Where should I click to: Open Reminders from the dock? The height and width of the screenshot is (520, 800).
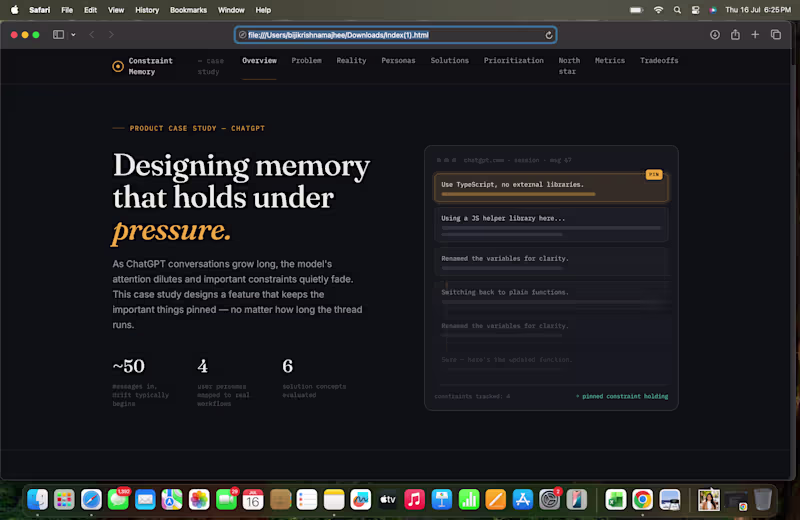(x=307, y=500)
